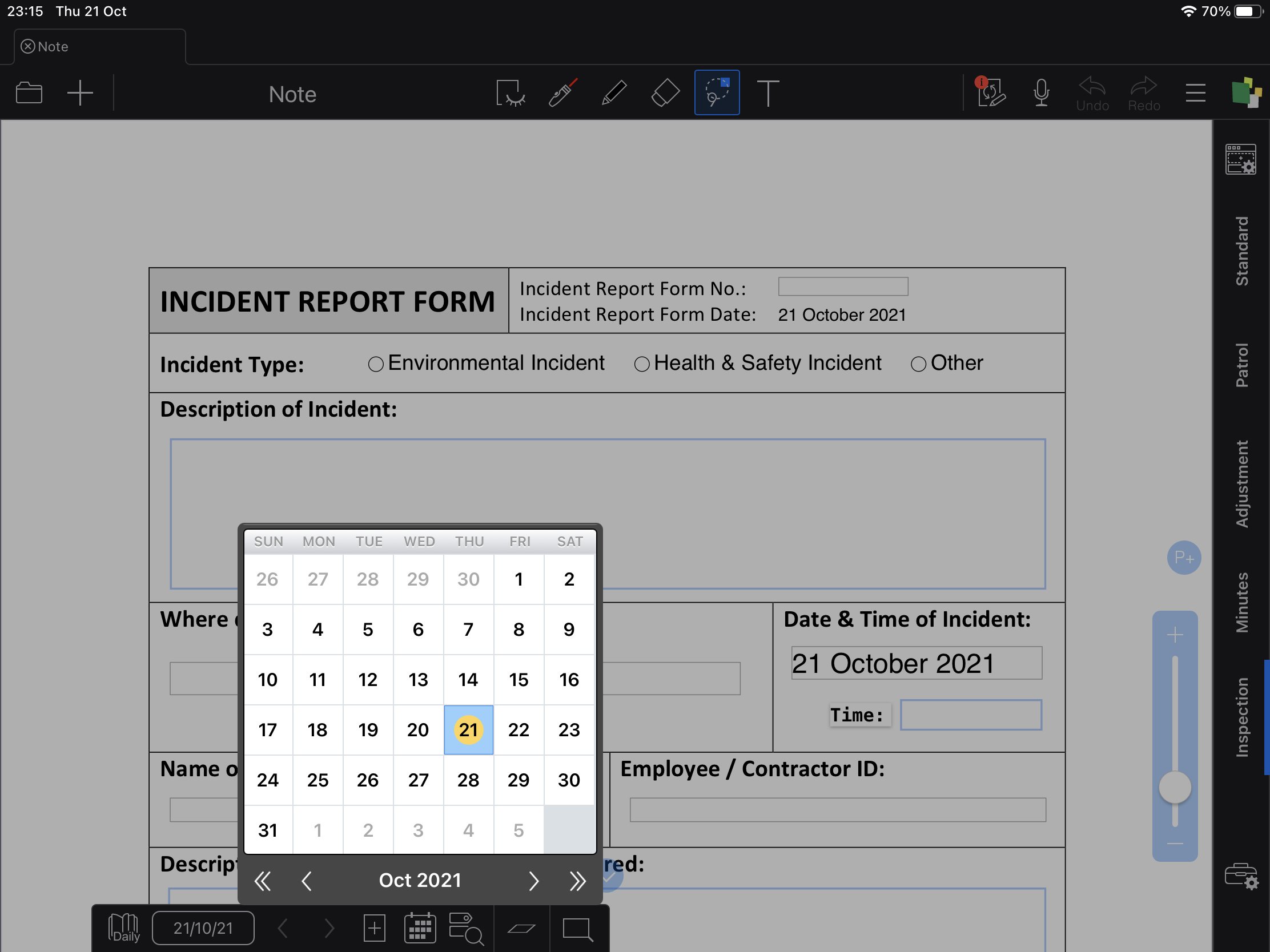
Task: Open the Minutes sidebar tab
Action: pos(1241,603)
